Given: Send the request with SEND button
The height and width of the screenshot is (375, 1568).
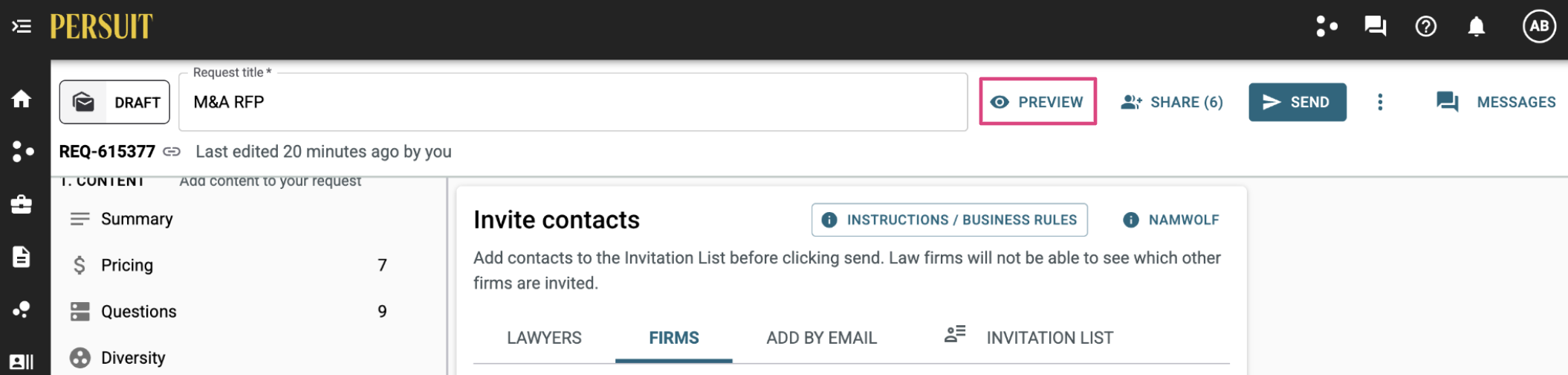Looking at the screenshot, I should (1297, 102).
